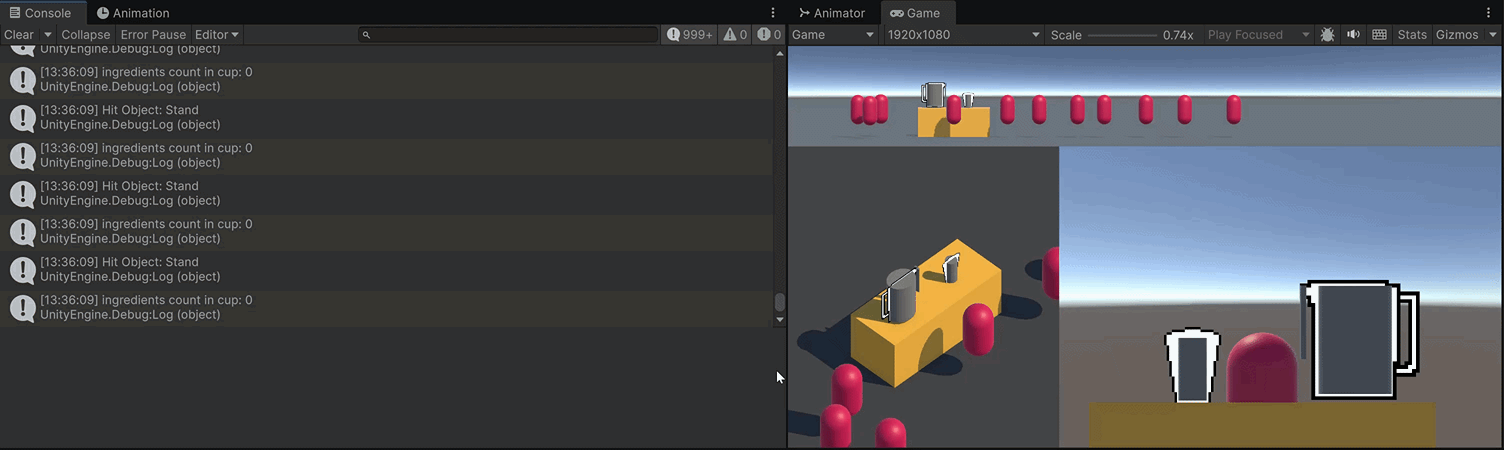The height and width of the screenshot is (450, 1504).
Task: Open the Play Focused dropdown
Action: tap(1258, 34)
